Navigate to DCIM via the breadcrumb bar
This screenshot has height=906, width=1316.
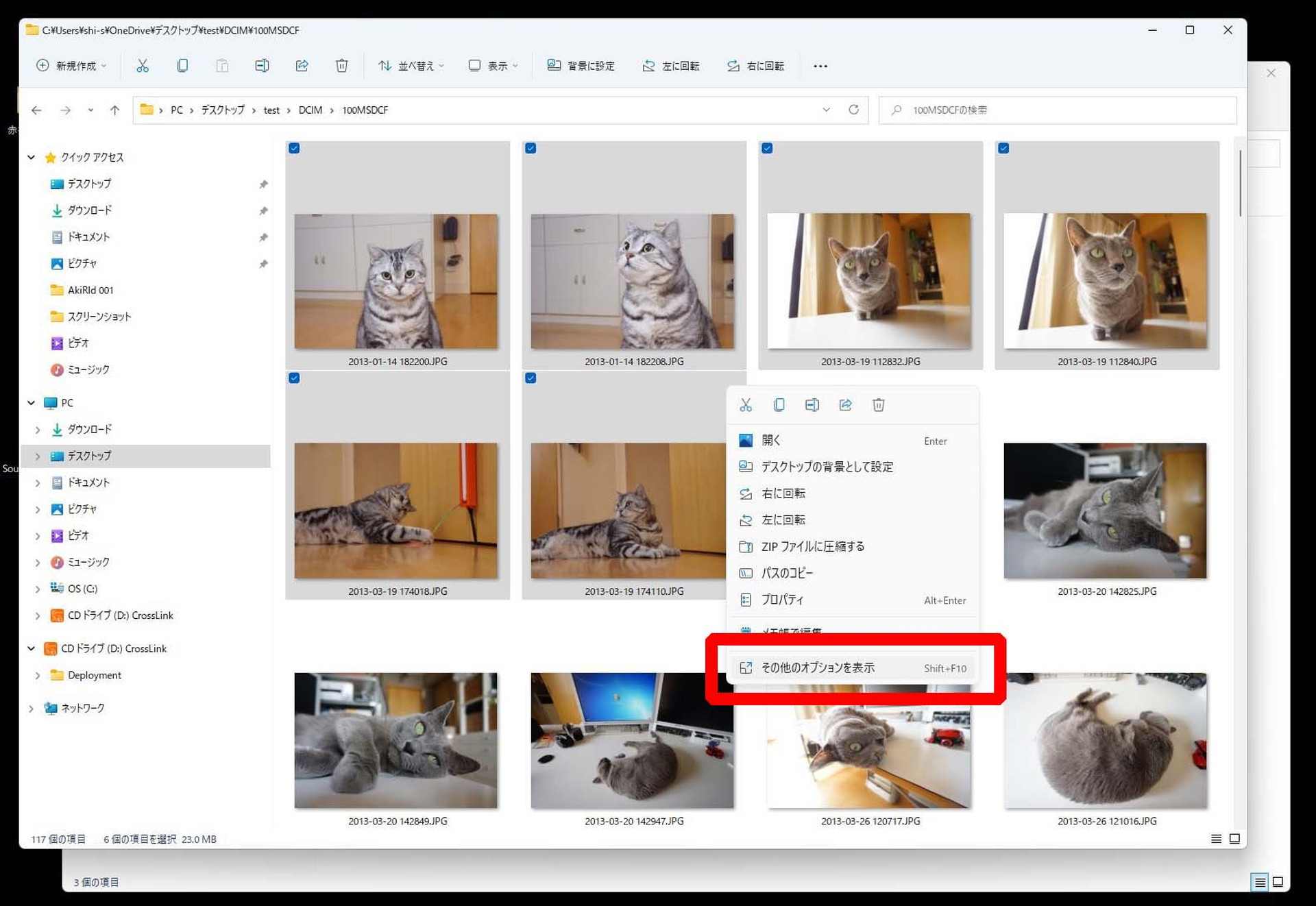310,110
